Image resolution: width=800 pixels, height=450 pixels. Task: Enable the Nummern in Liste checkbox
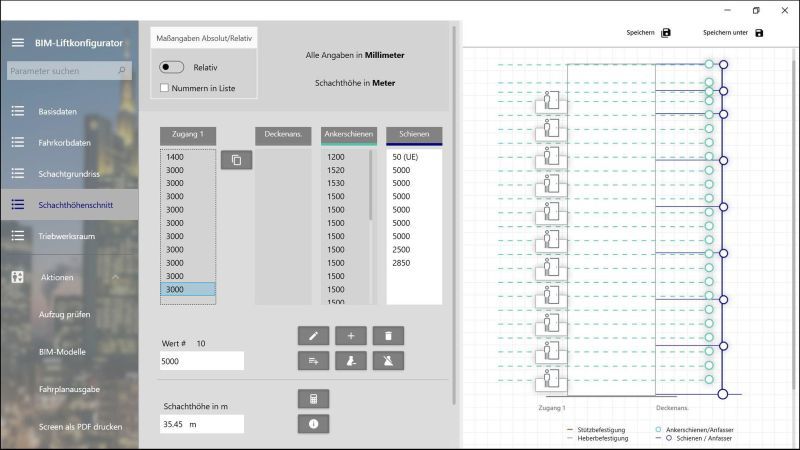point(165,88)
